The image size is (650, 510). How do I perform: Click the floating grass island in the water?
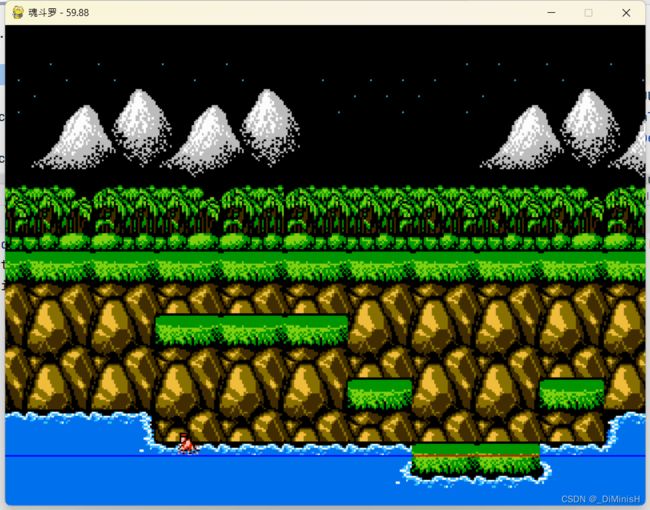point(476,460)
